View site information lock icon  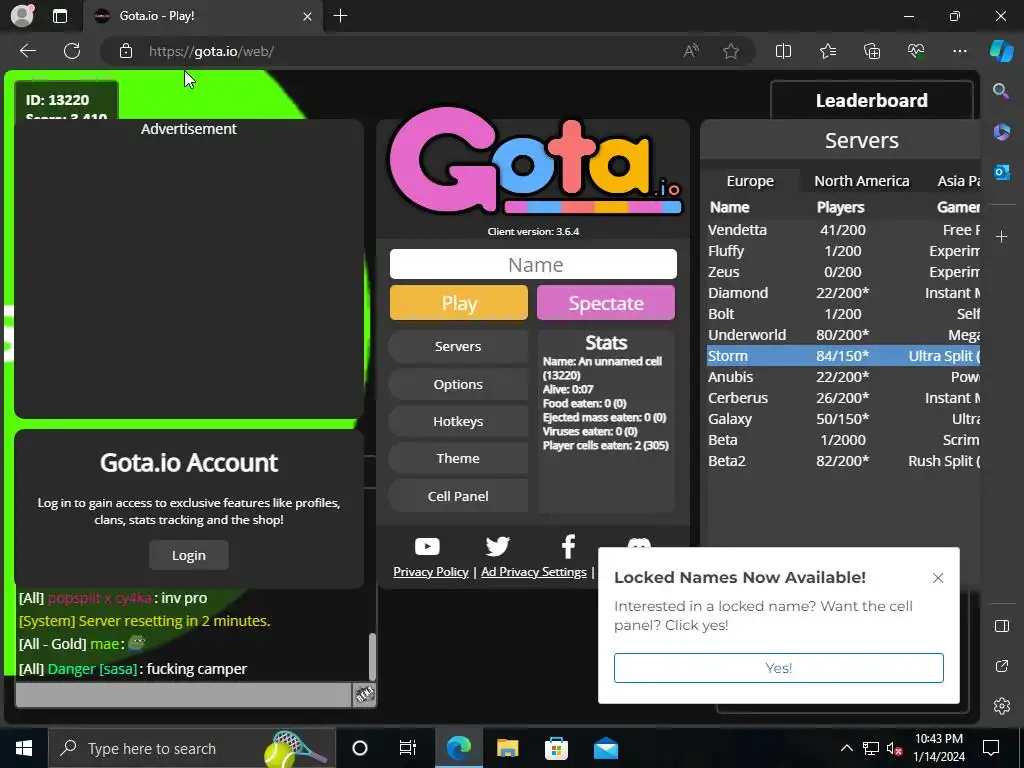126,51
